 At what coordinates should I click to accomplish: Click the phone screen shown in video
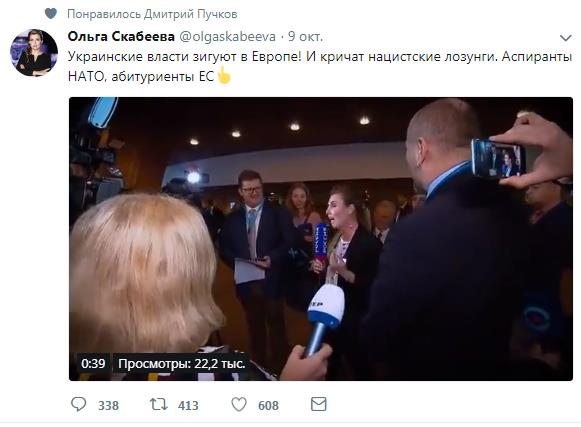tap(498, 159)
